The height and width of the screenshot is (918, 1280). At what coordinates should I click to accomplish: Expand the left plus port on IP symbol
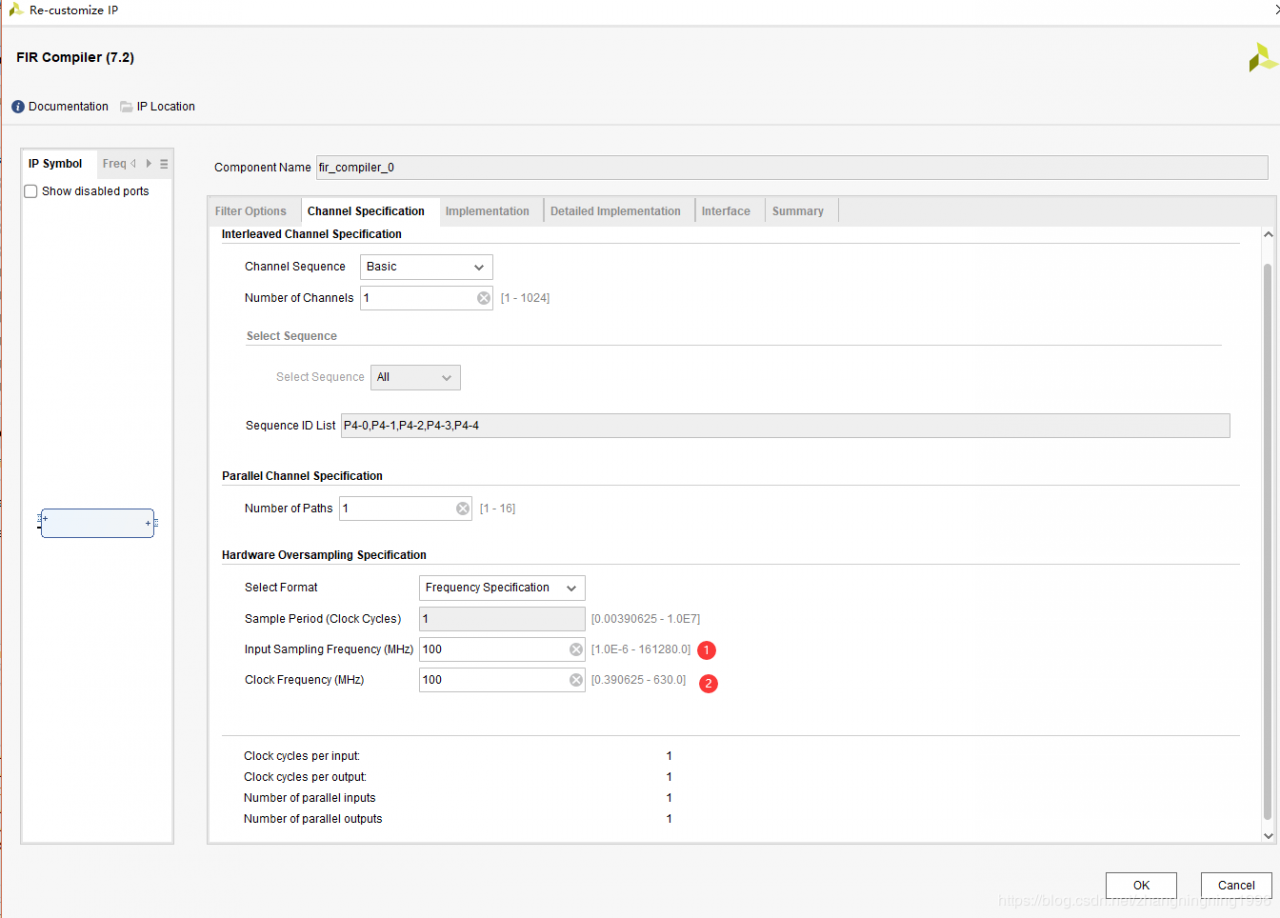click(x=45, y=519)
